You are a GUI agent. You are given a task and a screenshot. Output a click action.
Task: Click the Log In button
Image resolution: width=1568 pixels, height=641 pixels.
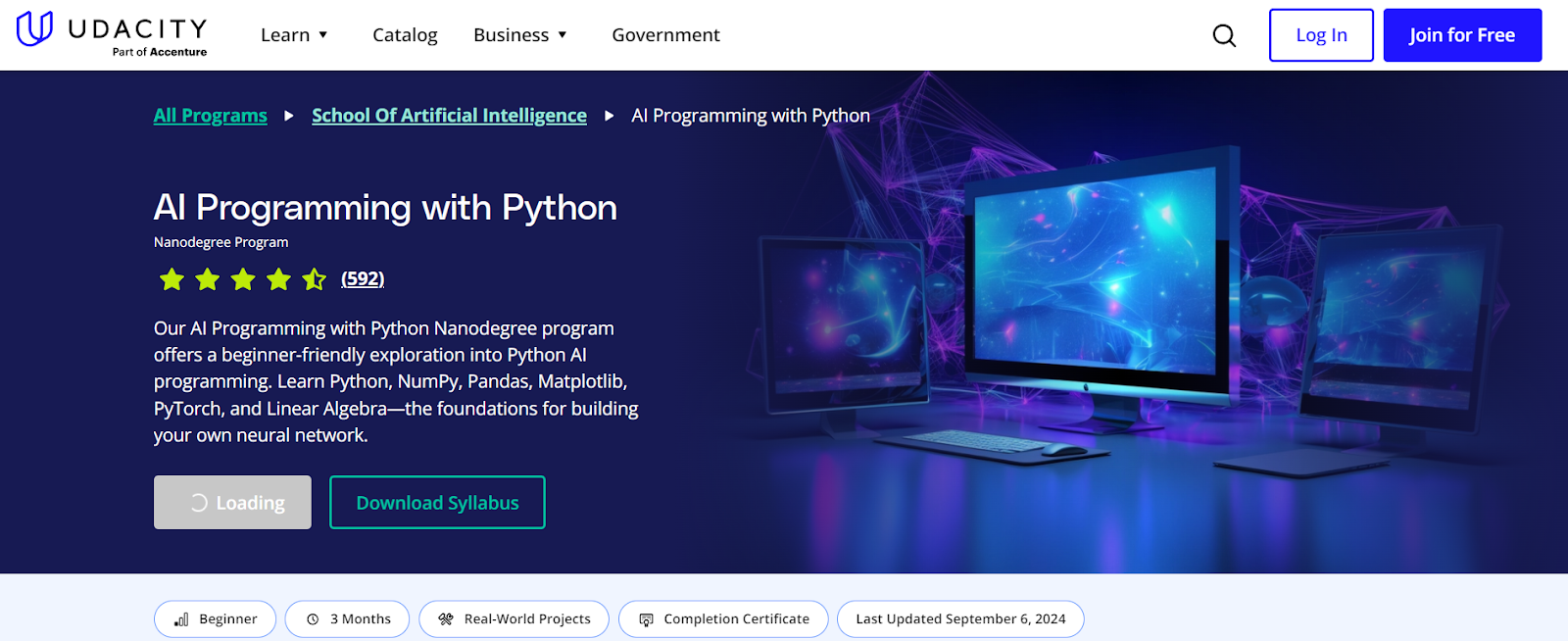1321,35
